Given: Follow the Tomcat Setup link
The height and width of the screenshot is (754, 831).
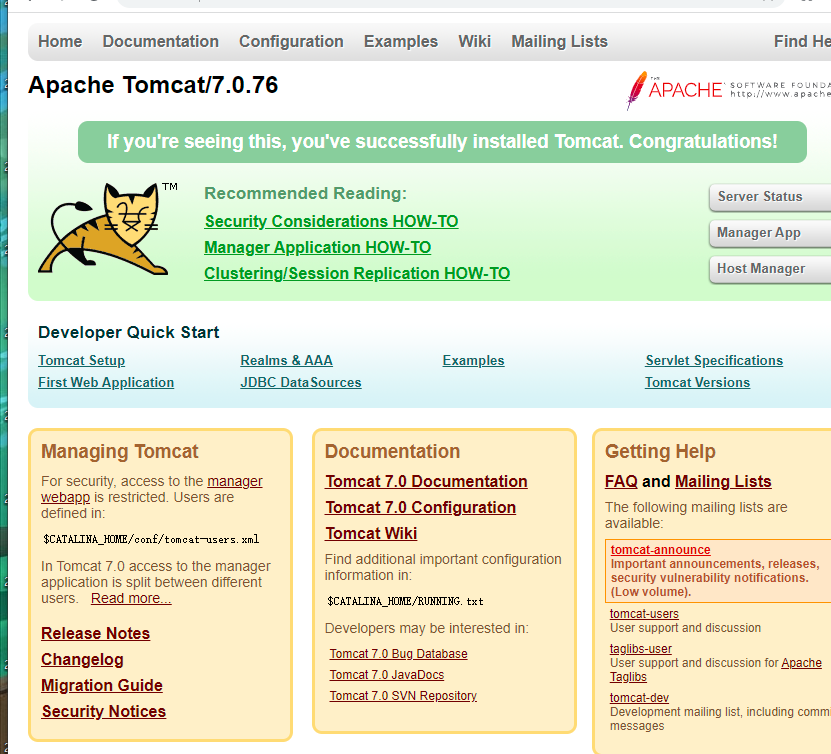Looking at the screenshot, I should pos(82,360).
